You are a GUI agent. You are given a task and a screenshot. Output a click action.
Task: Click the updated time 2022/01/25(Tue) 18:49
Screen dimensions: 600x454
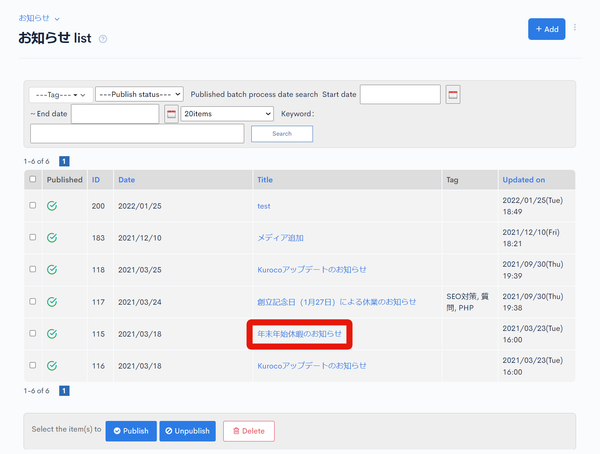click(x=533, y=206)
